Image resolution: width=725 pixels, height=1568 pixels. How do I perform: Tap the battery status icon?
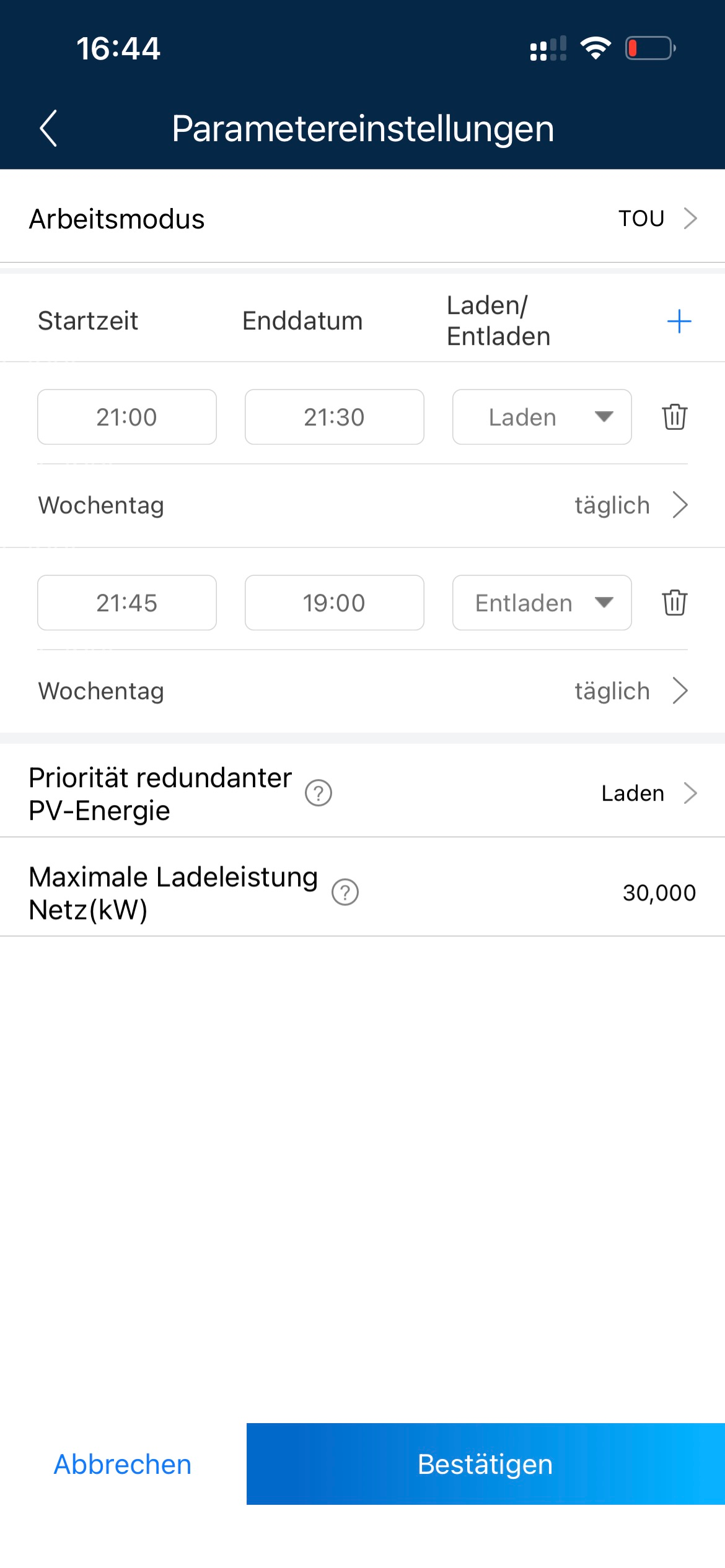(x=650, y=48)
